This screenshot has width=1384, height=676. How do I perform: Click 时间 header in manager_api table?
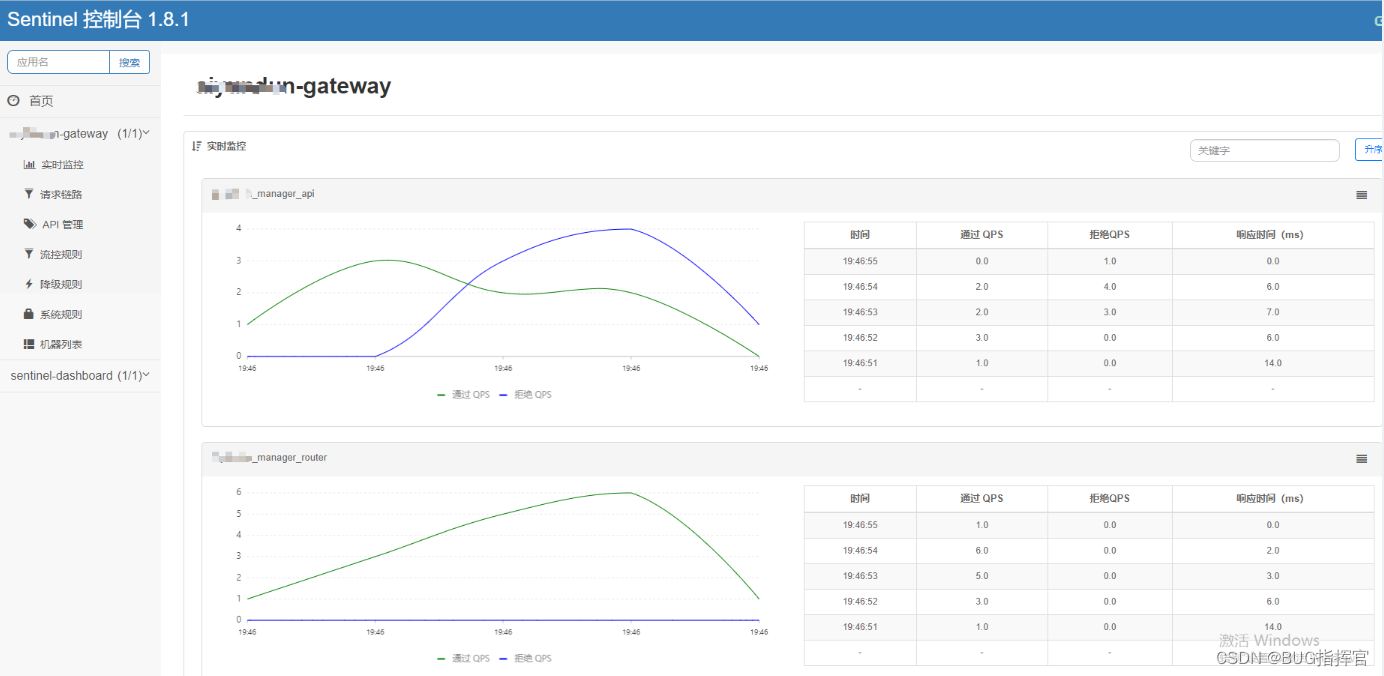[x=860, y=235]
